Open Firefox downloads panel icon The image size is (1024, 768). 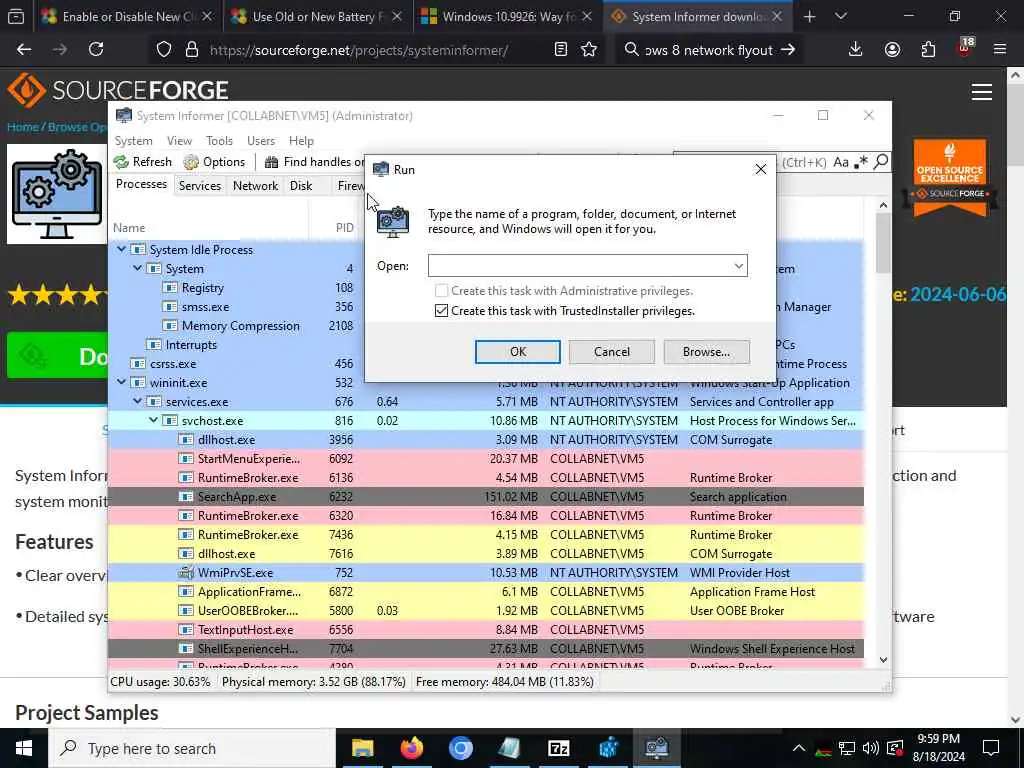tap(856, 49)
